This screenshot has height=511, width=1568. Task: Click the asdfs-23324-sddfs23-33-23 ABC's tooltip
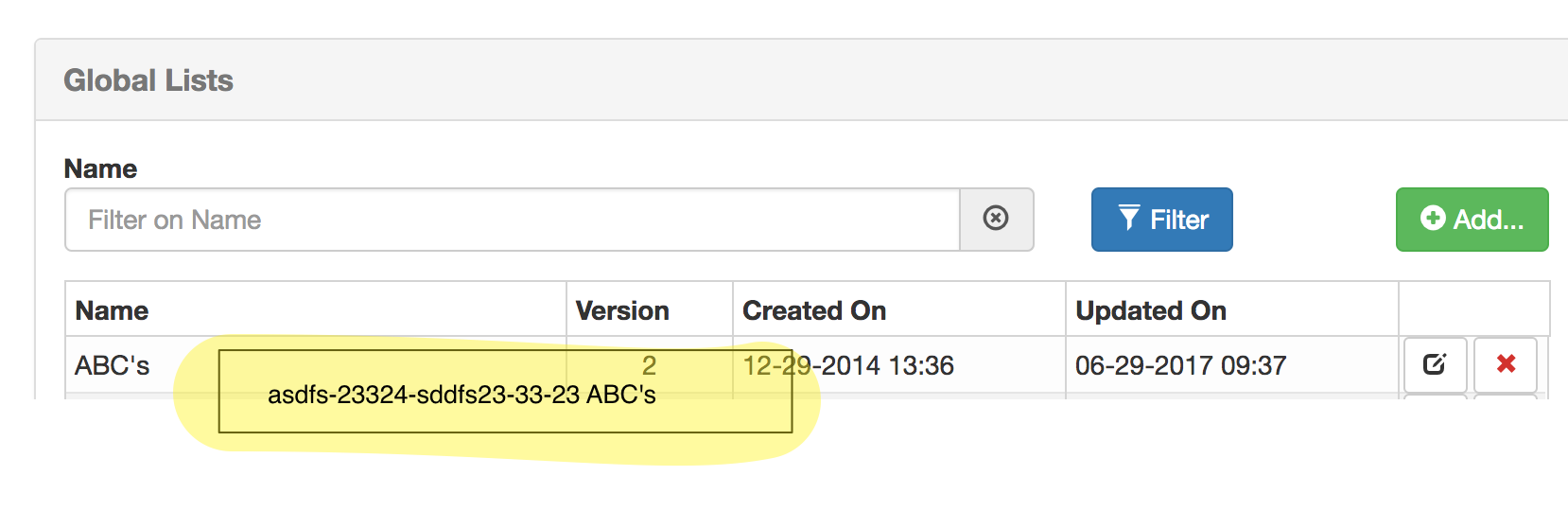[462, 395]
